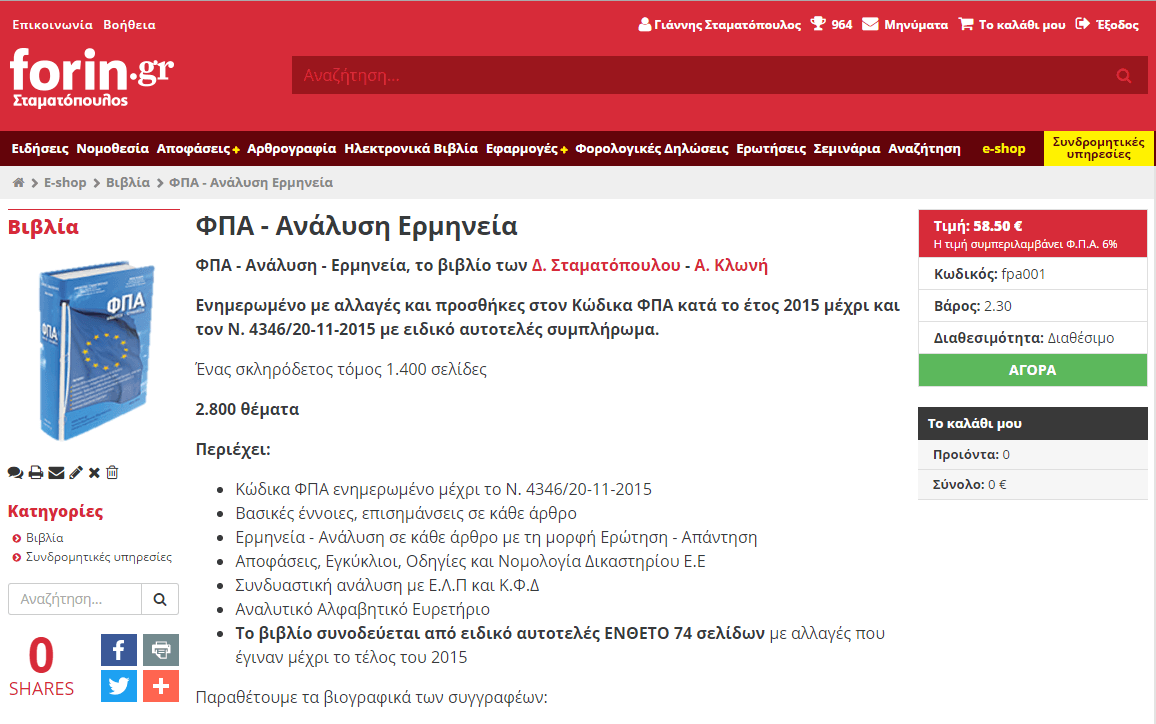Click Βοήθεια link

pos(130,24)
